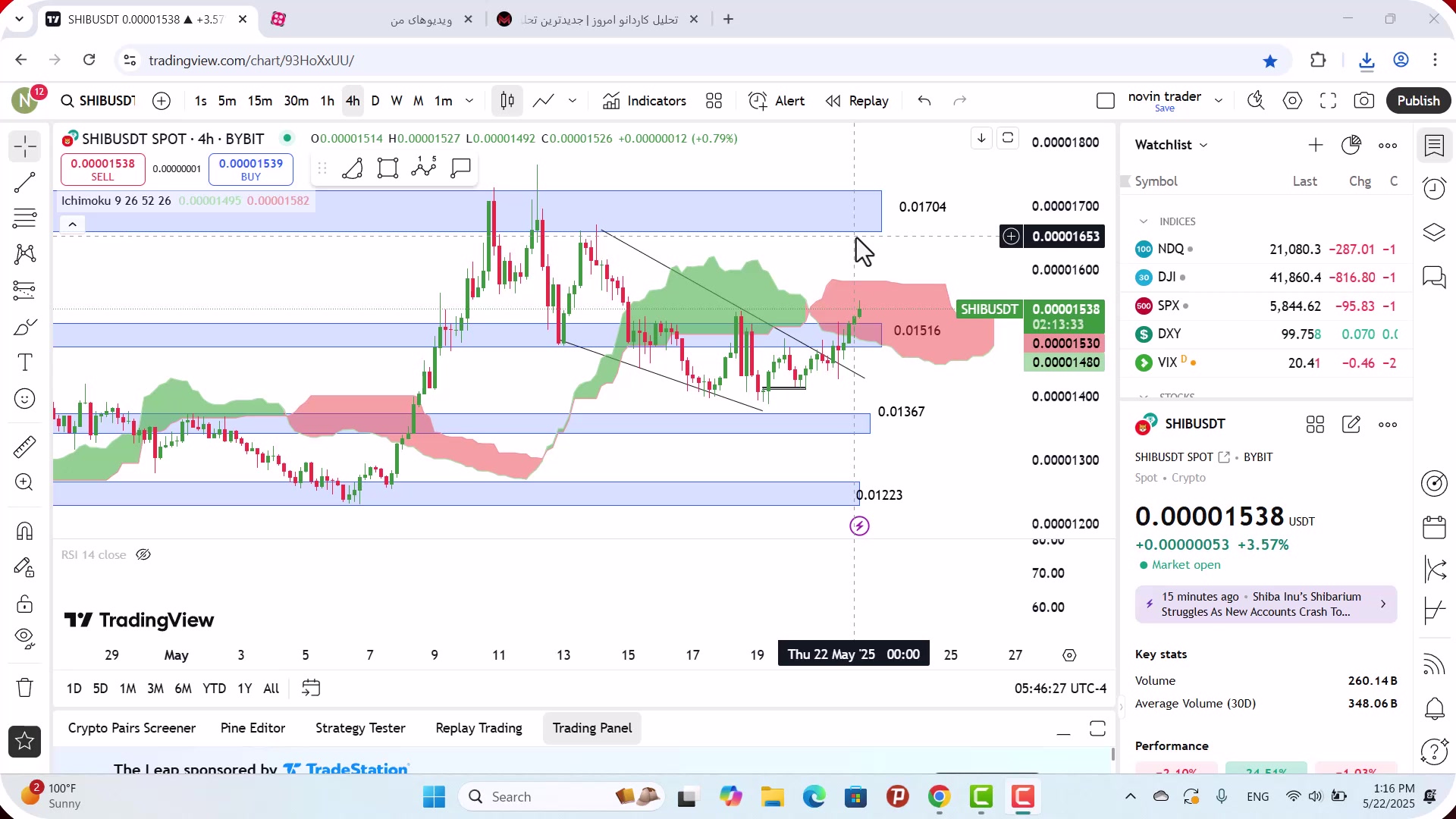
Task: Collapse the Ichimoku indicator legend
Action: pos(73,224)
